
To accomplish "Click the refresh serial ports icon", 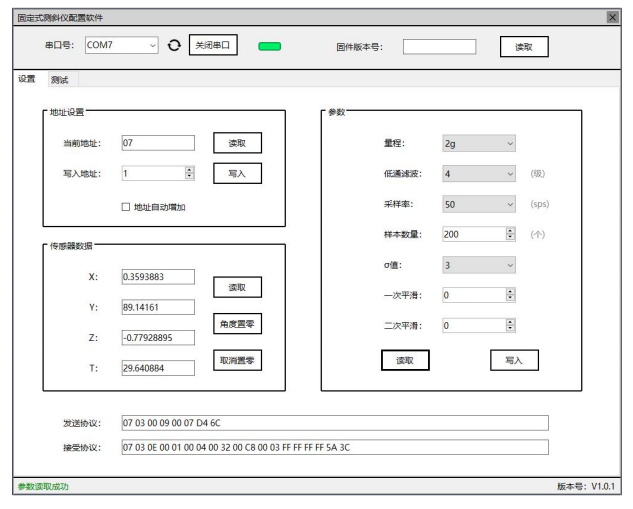I will 175,44.
